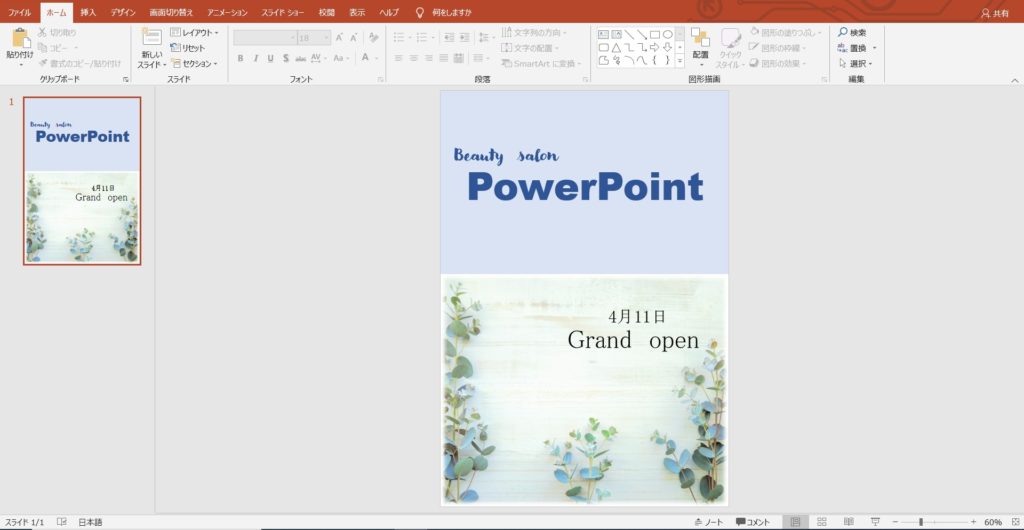
Task: Open the Transitions (画面切り替え) tab
Action: [x=171, y=12]
